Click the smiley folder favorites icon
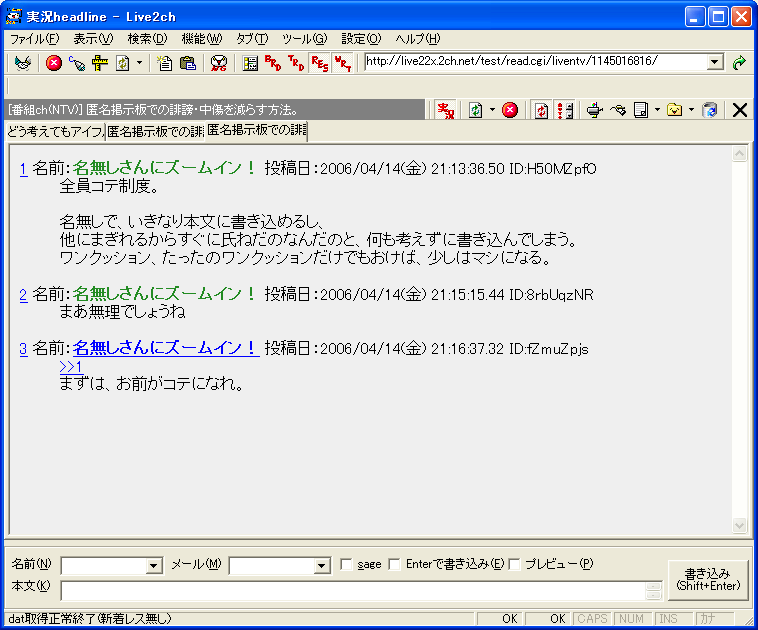Screen dimensions: 758x630 674,110
